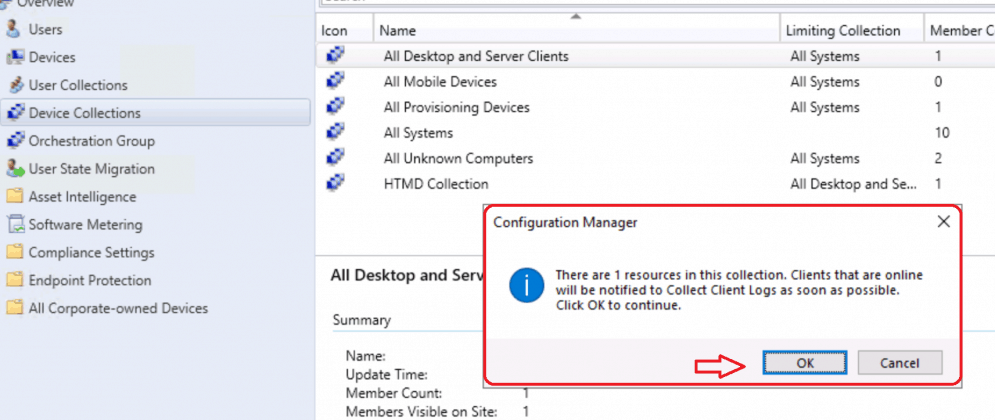
Task: Click icon of All Systems collection row
Action: click(x=335, y=133)
